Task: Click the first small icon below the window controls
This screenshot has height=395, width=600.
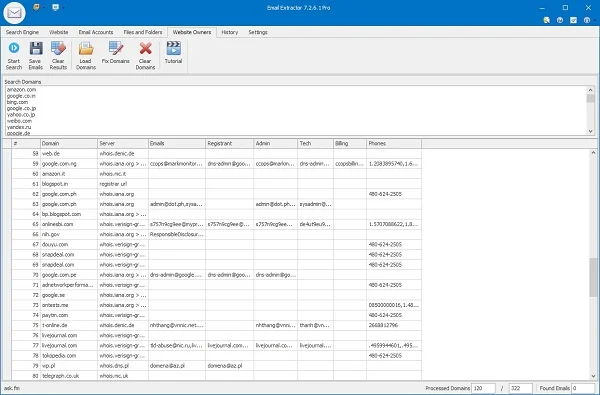Action: (x=546, y=20)
